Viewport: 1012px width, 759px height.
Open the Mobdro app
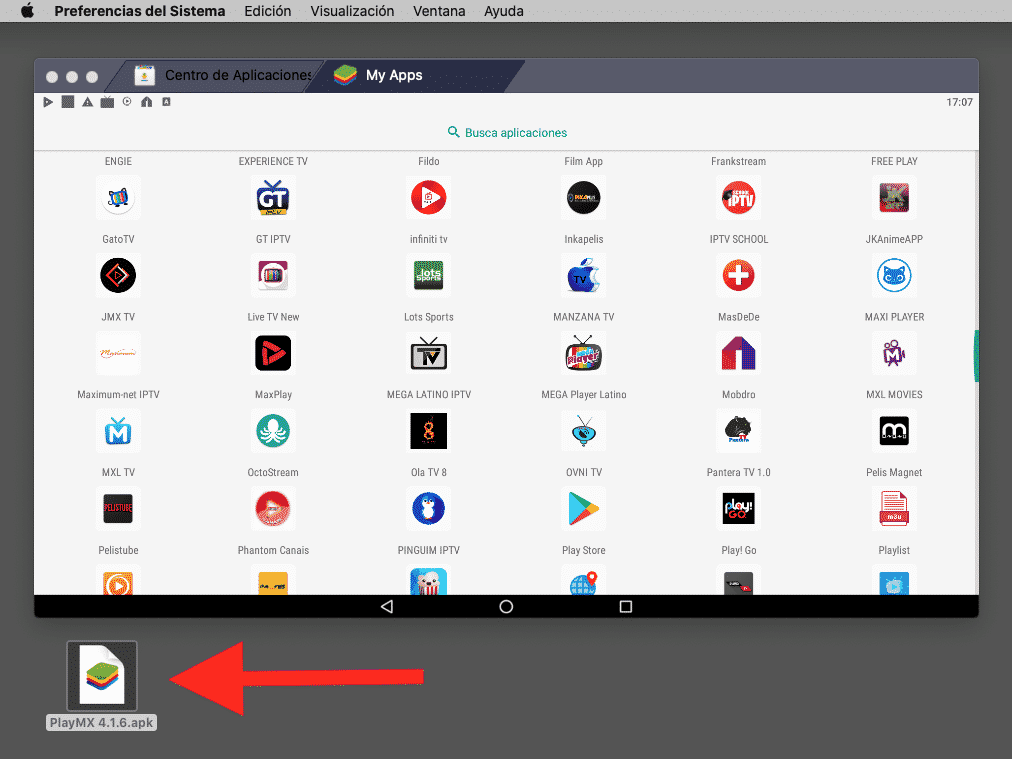click(738, 353)
